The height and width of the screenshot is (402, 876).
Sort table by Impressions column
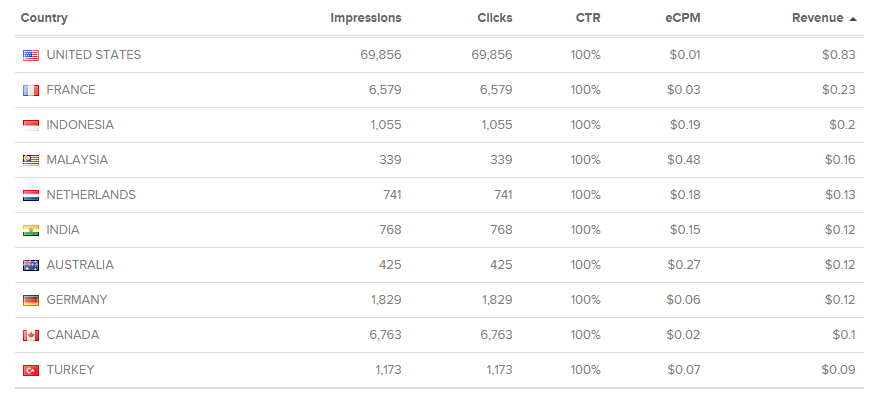(x=366, y=18)
